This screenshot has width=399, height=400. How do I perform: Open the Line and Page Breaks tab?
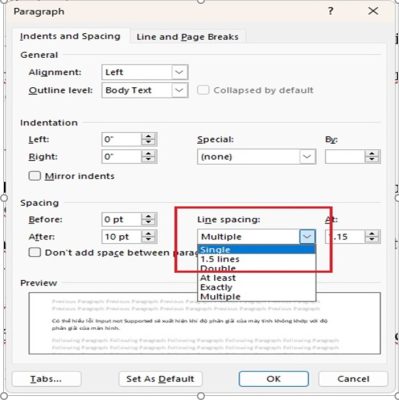pyautogui.click(x=187, y=37)
